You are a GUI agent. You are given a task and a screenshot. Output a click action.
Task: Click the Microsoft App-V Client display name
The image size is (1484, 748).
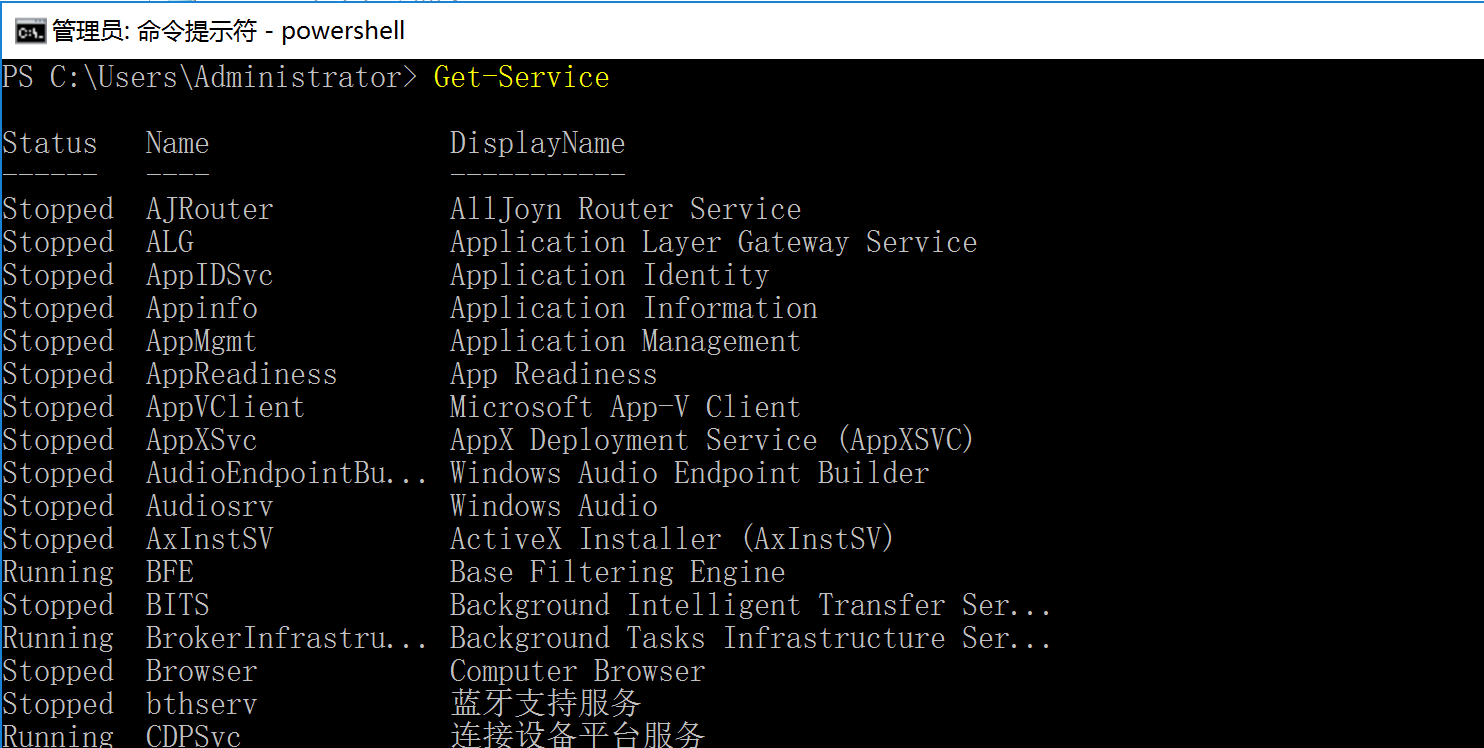pos(625,408)
